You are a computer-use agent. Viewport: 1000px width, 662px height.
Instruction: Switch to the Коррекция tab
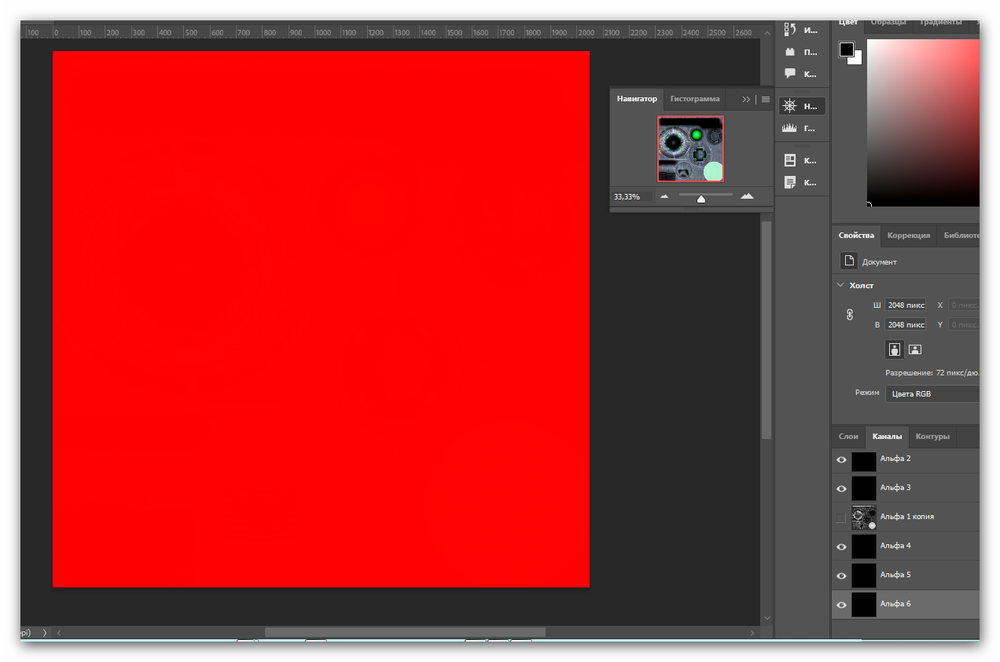coord(909,235)
